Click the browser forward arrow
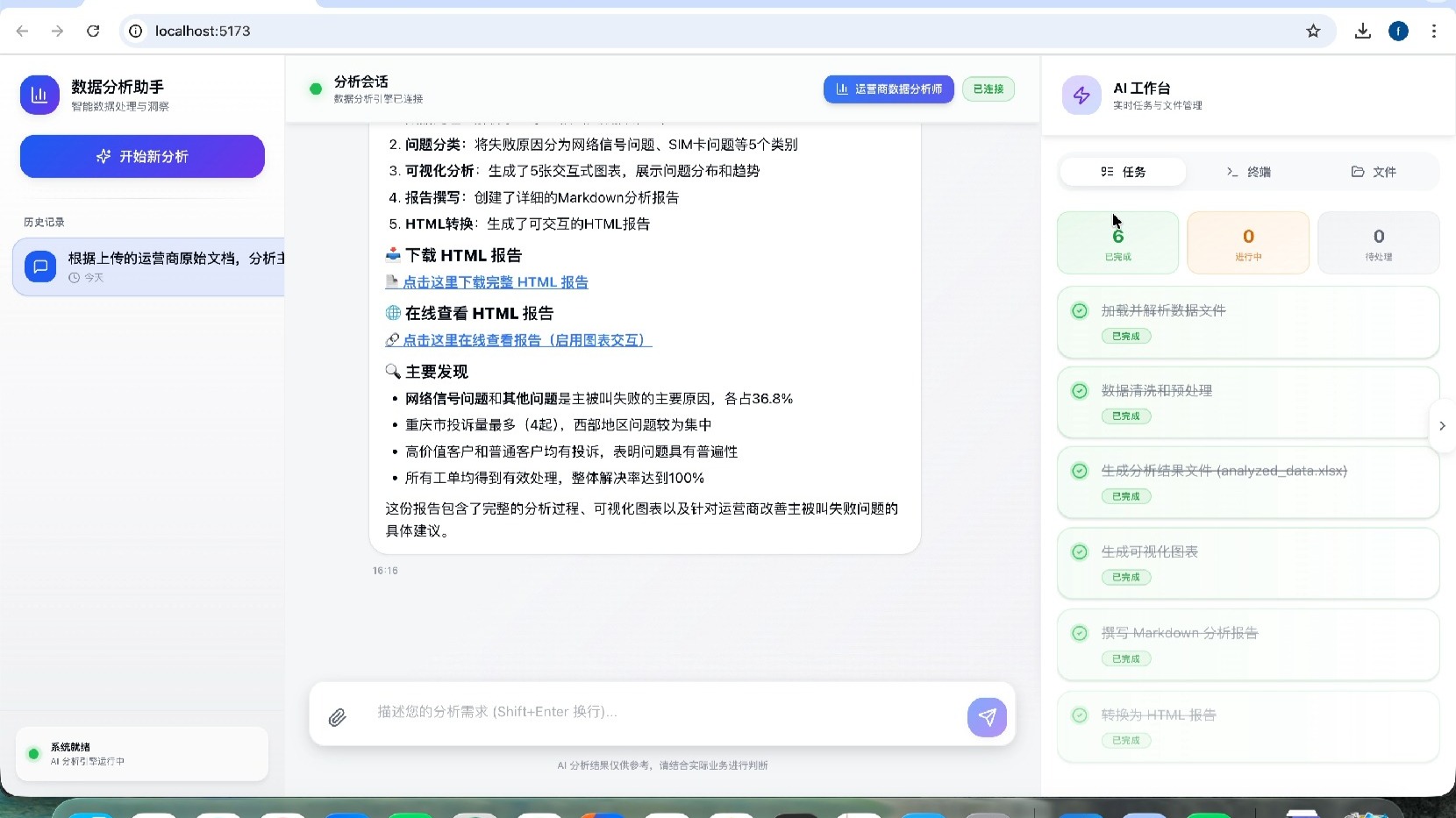Screen dimensions: 1456x818 coord(58,31)
